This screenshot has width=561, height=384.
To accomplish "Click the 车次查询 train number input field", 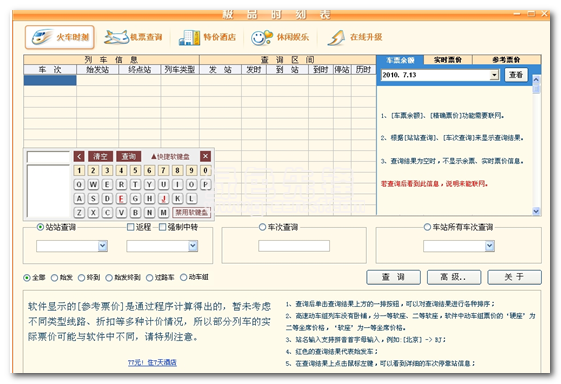I will pos(294,246).
